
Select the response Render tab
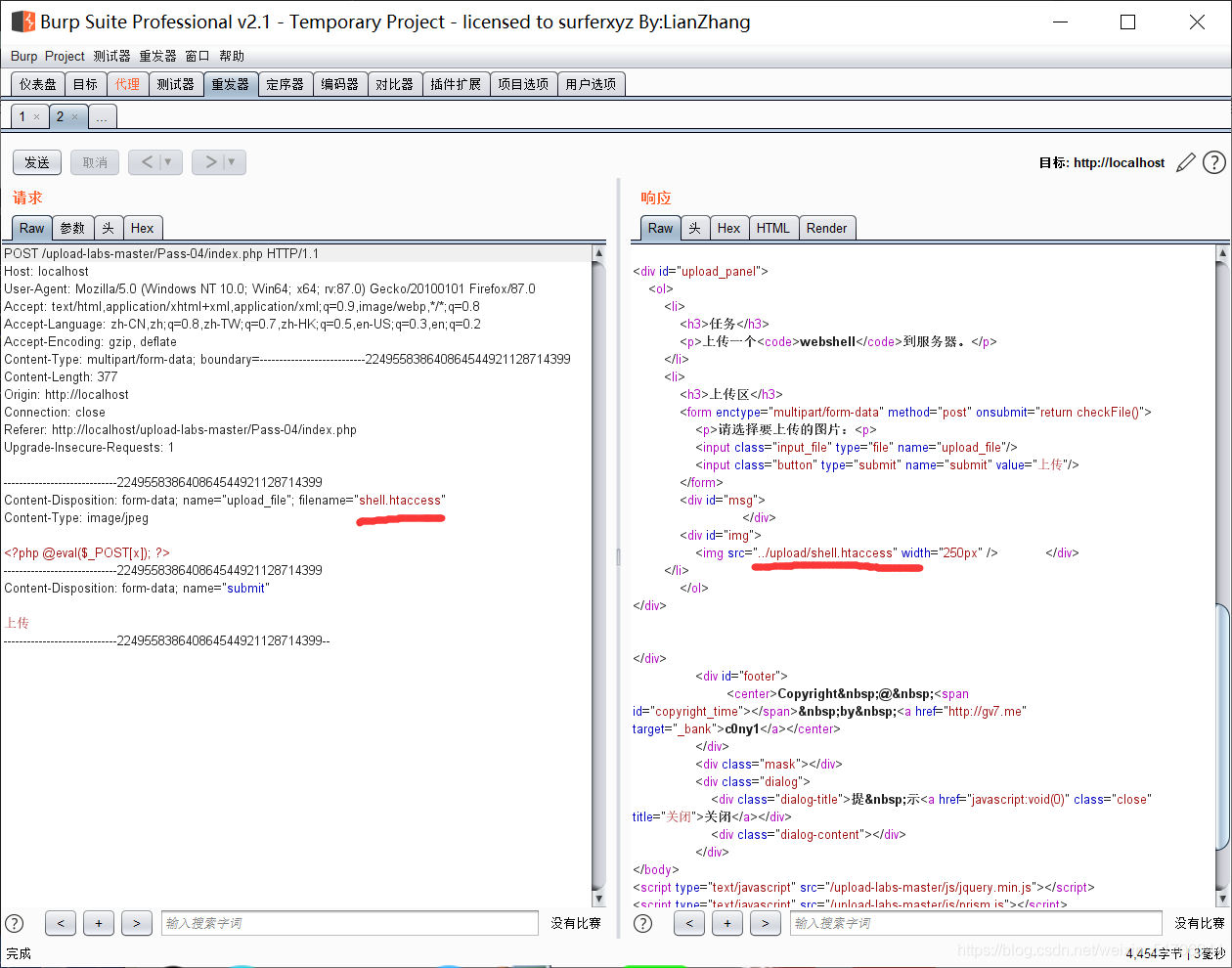(x=827, y=228)
